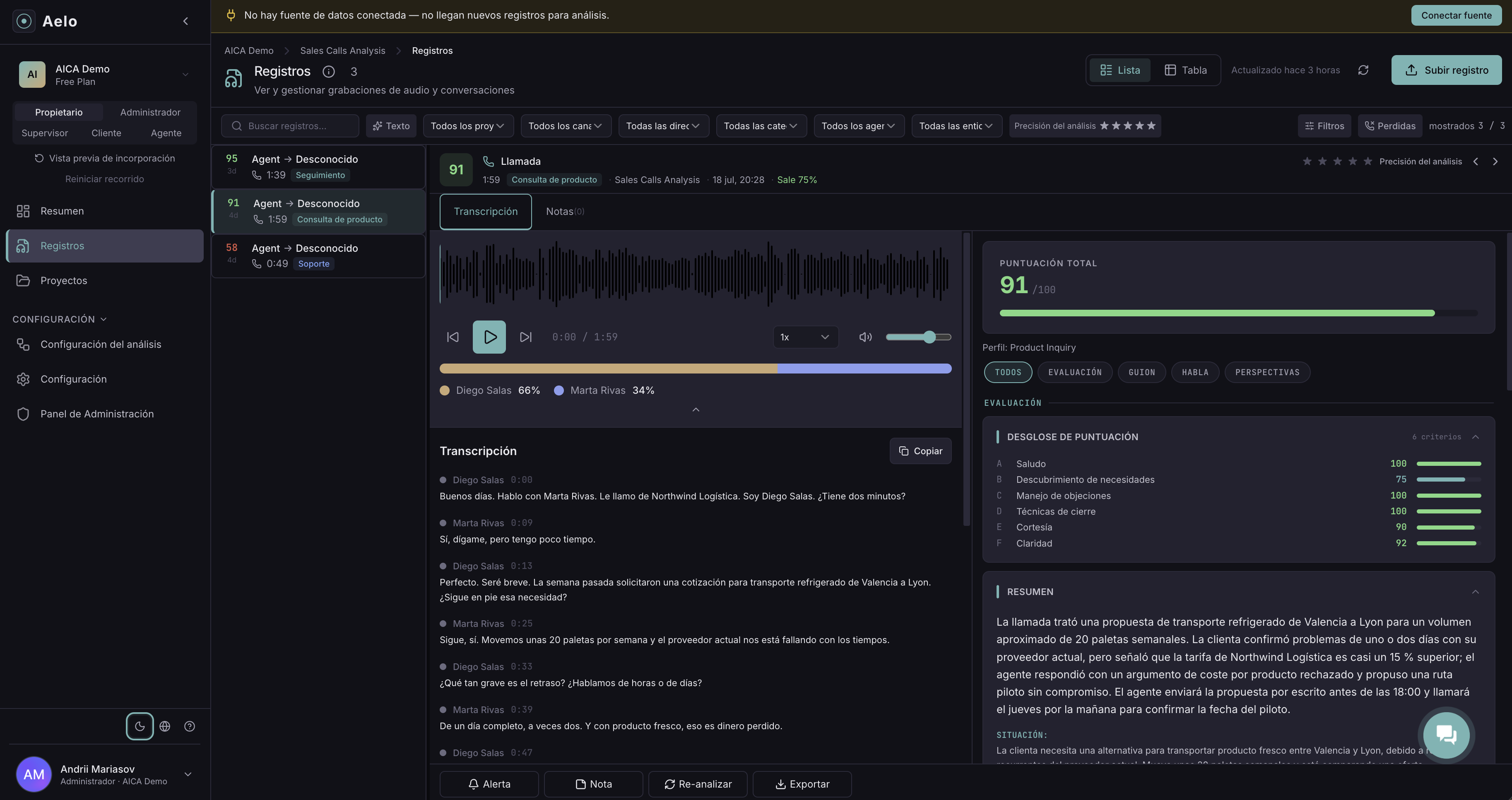1512x800 pixels.
Task: Mute audio using the speaker icon
Action: click(x=865, y=337)
